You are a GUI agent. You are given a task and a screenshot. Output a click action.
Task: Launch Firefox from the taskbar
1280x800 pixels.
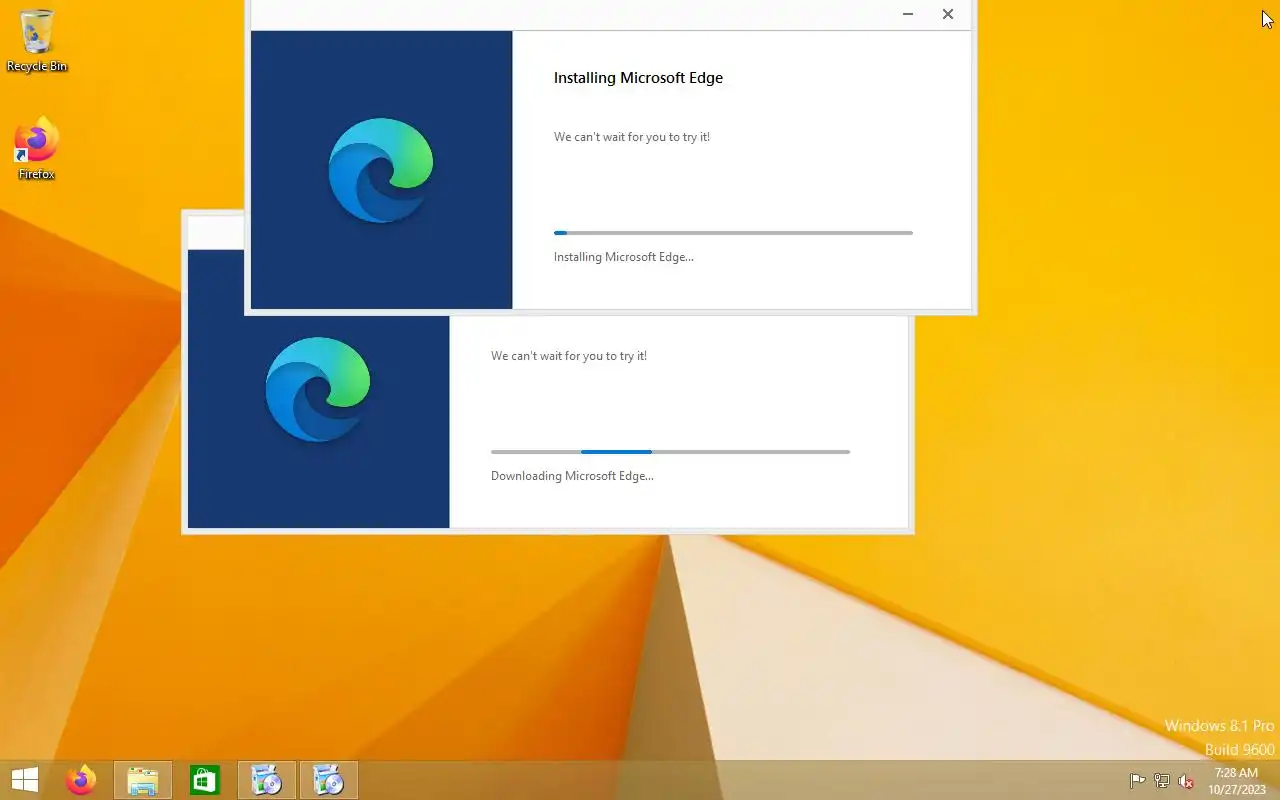pos(81,780)
